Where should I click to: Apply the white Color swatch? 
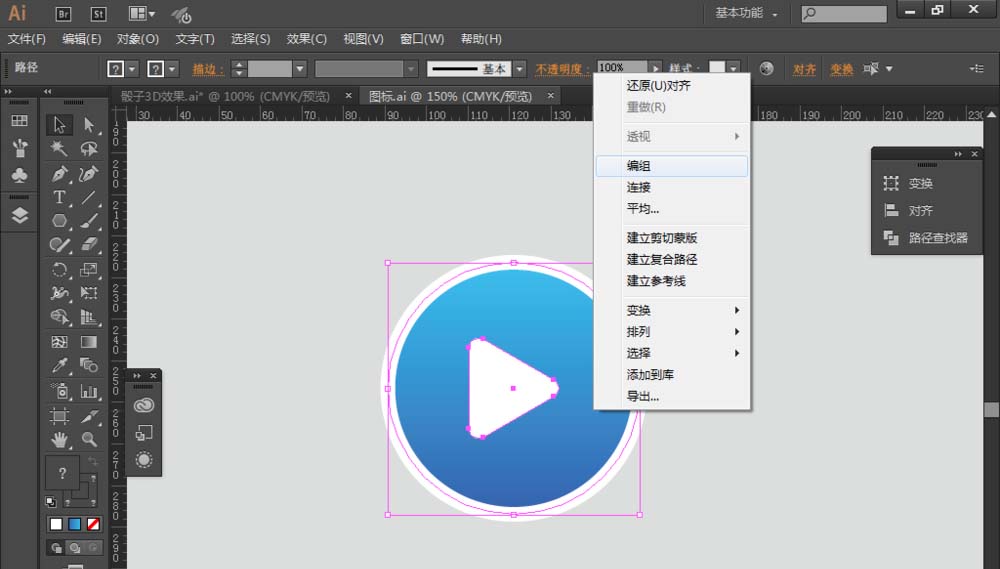coord(56,524)
